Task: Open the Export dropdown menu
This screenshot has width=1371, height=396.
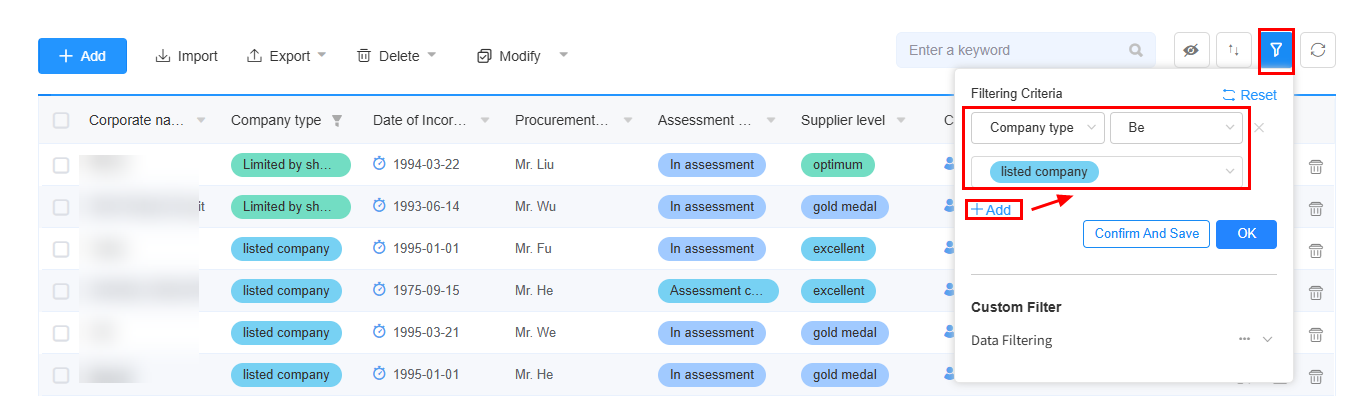Action: (287, 56)
